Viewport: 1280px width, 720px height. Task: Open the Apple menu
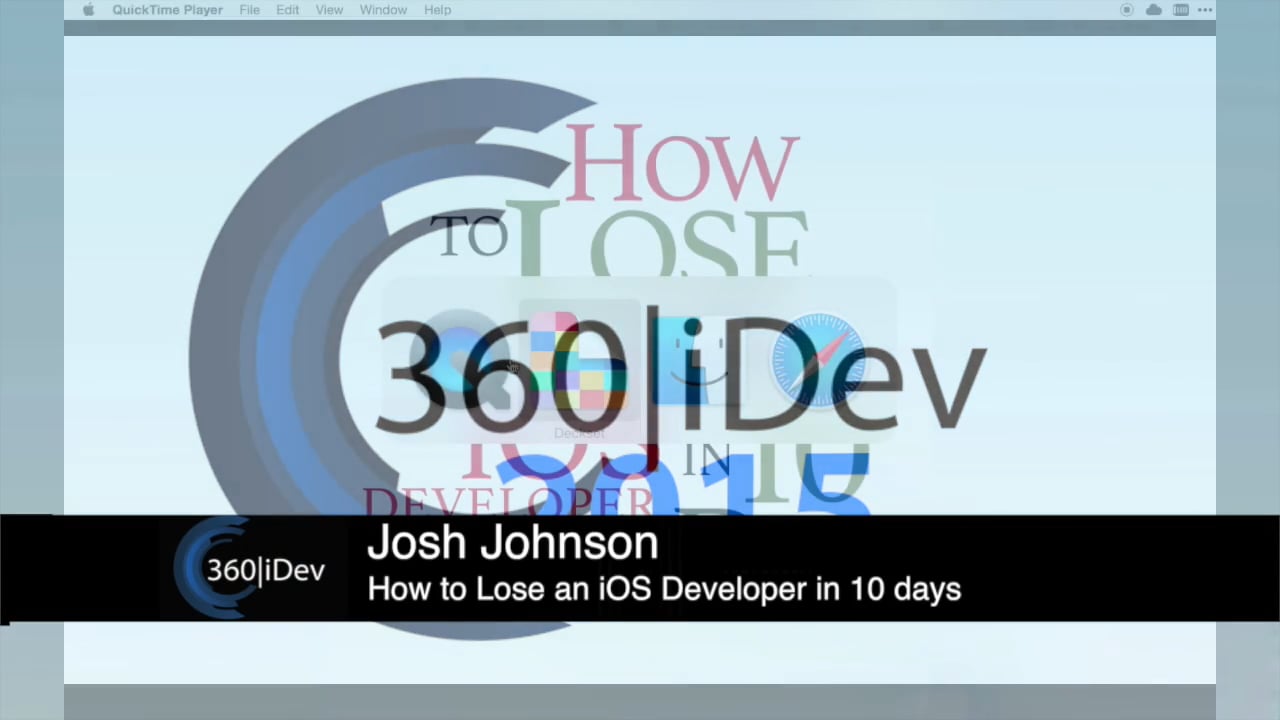click(x=88, y=10)
